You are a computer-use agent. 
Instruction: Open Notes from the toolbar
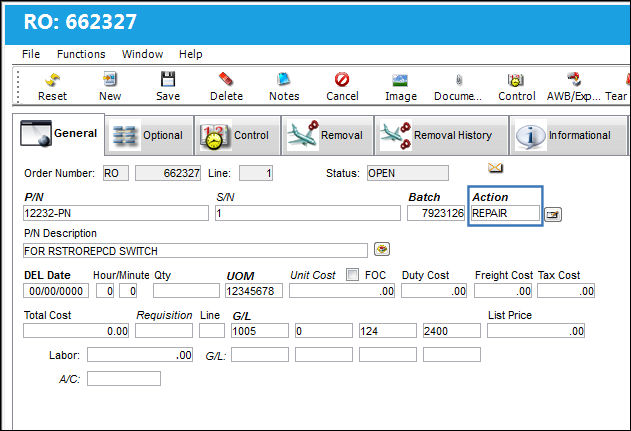click(x=284, y=79)
